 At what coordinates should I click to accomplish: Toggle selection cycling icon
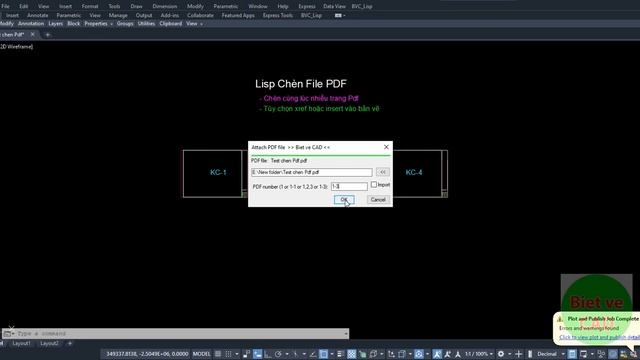362,354
